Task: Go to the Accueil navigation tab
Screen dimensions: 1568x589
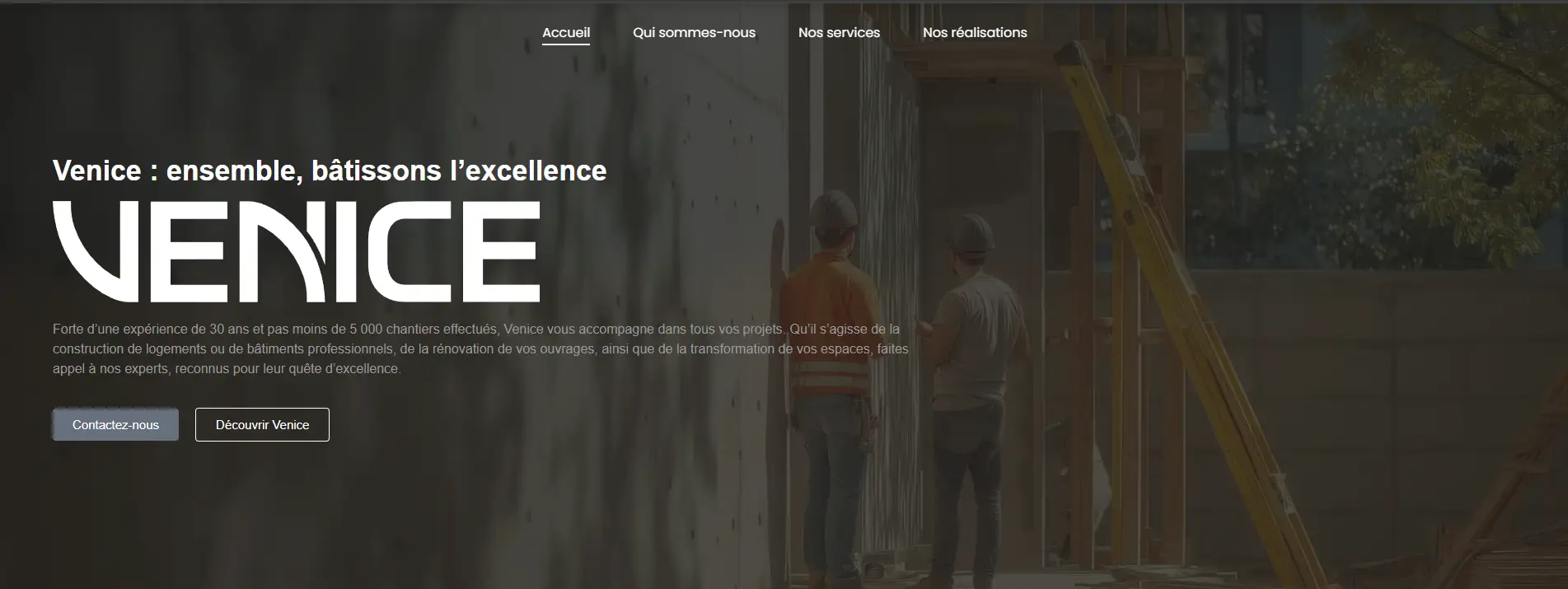Action: 566,33
